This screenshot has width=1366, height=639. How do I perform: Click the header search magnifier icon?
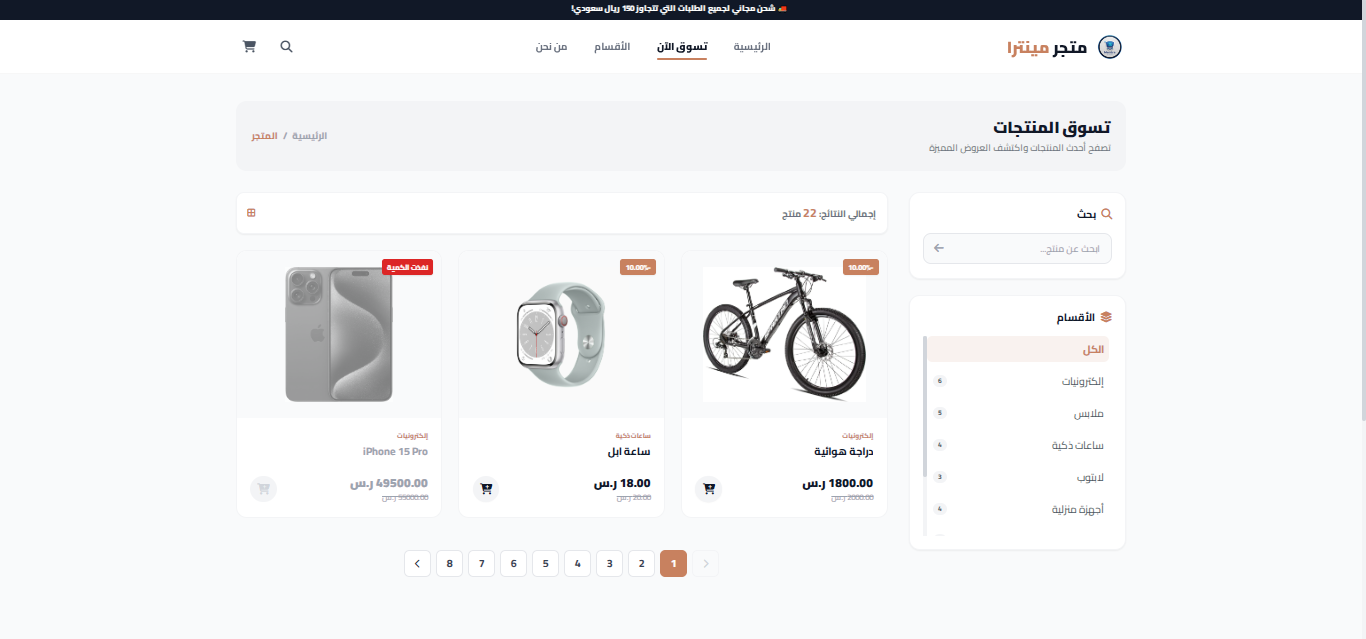[286, 47]
